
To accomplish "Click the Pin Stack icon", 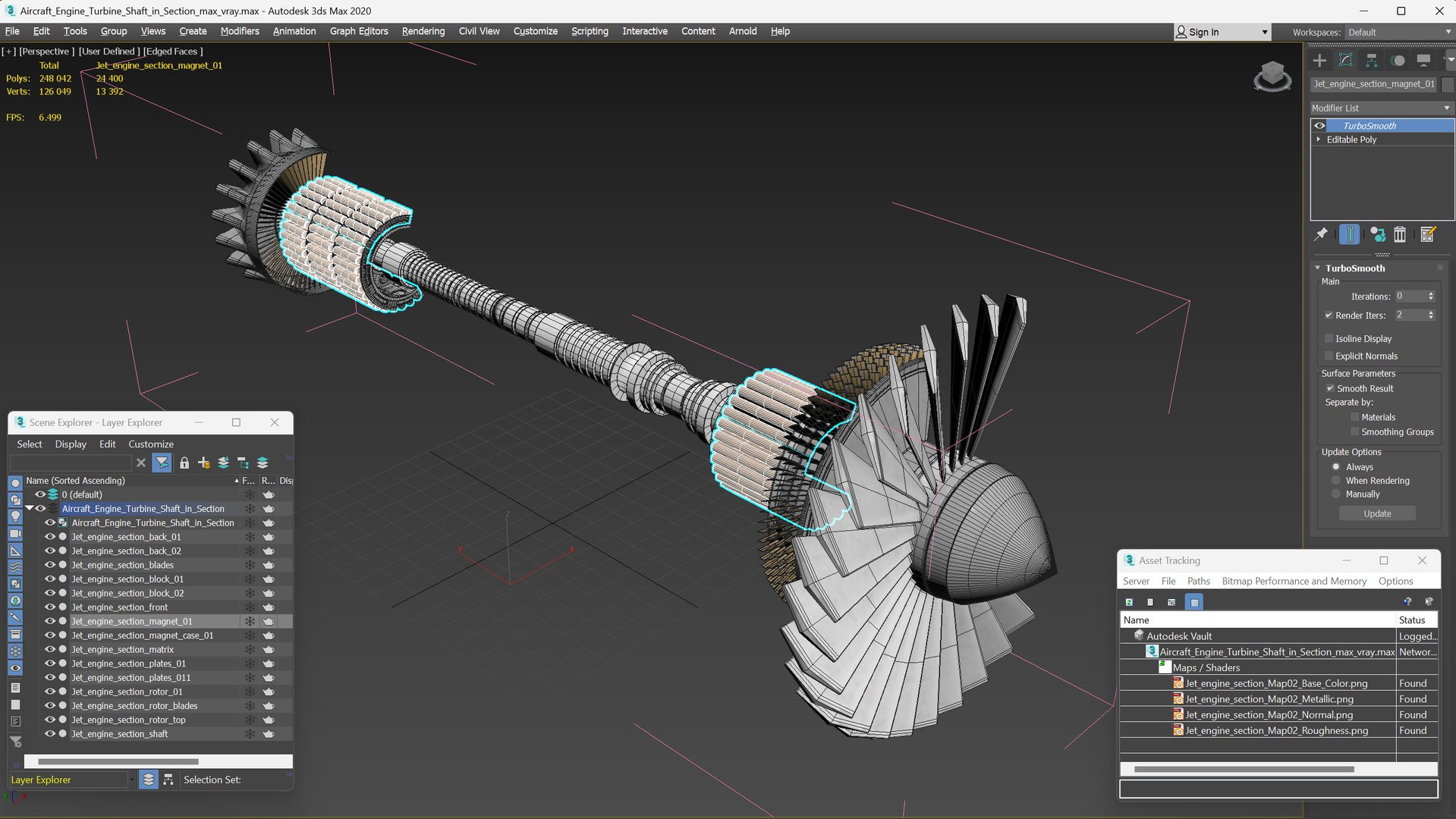I will coord(1321,234).
